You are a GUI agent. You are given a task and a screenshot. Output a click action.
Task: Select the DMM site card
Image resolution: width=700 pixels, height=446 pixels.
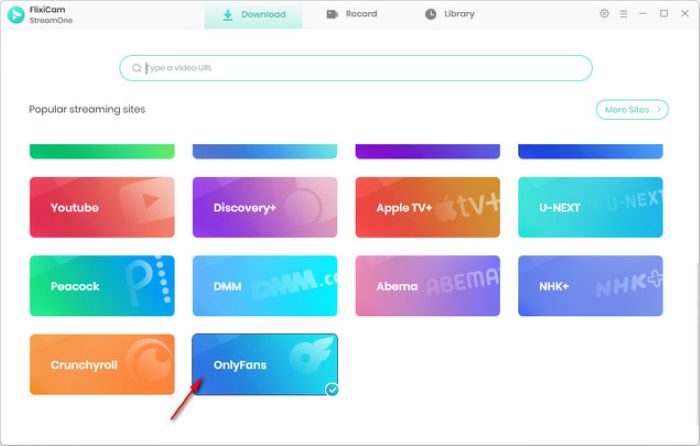[265, 286]
